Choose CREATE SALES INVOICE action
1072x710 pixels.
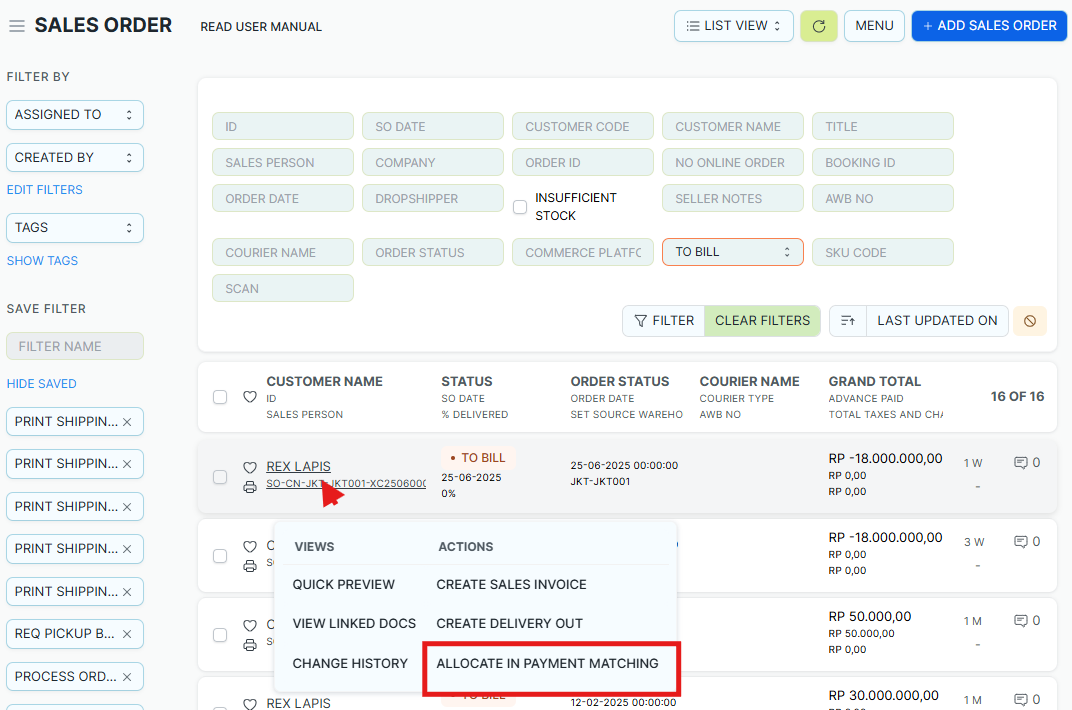click(x=511, y=584)
